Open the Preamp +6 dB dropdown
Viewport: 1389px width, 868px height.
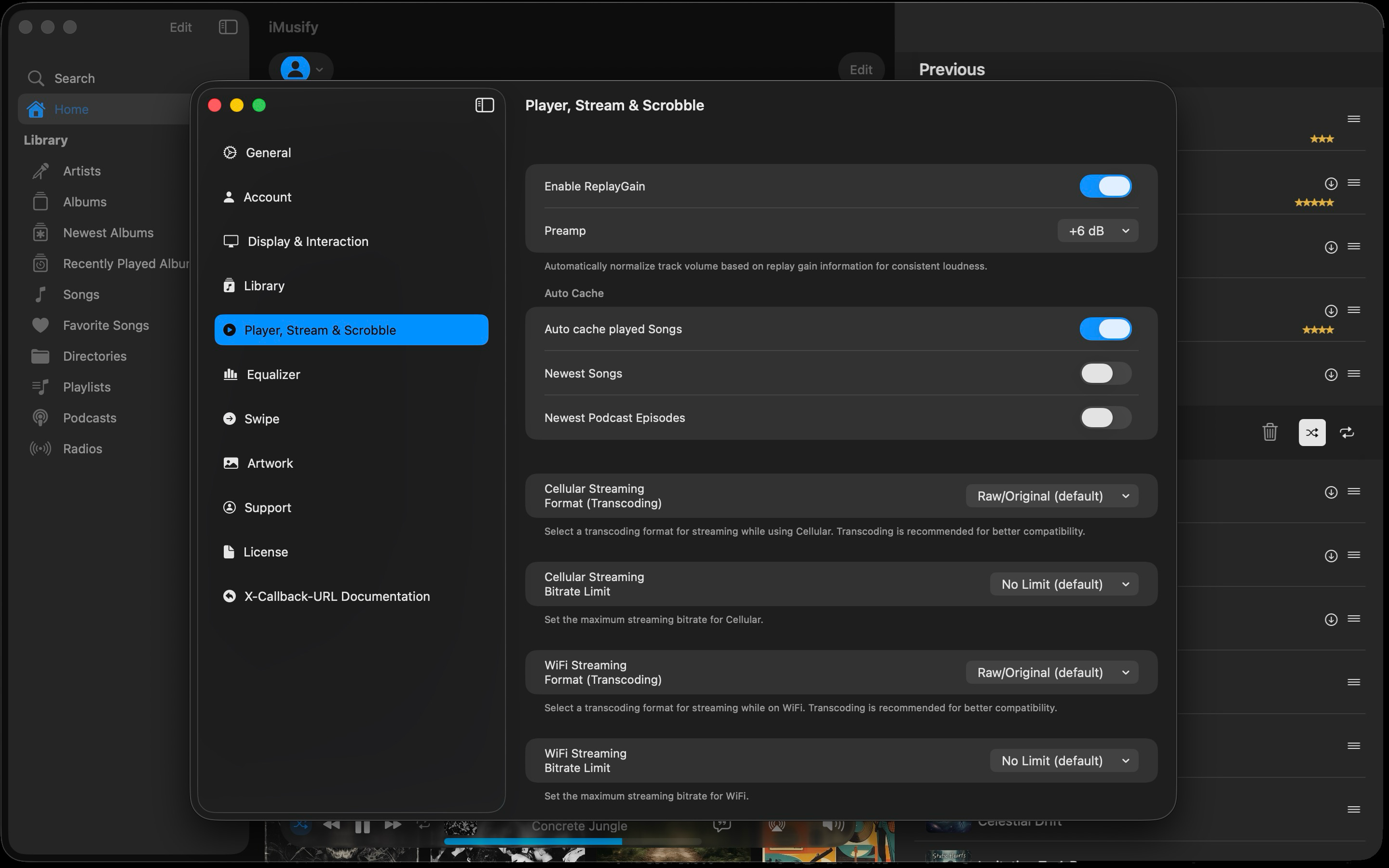[1097, 231]
